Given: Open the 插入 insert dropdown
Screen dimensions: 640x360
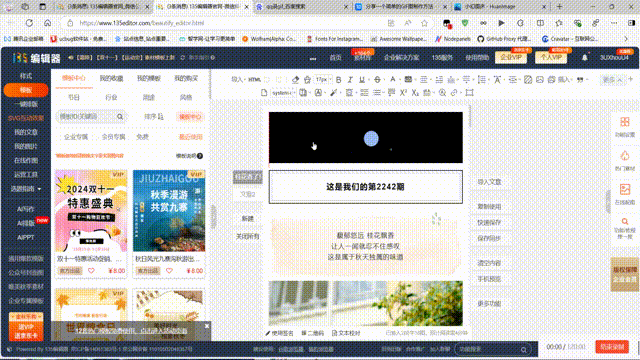Looking at the screenshot, I should point(564,80).
